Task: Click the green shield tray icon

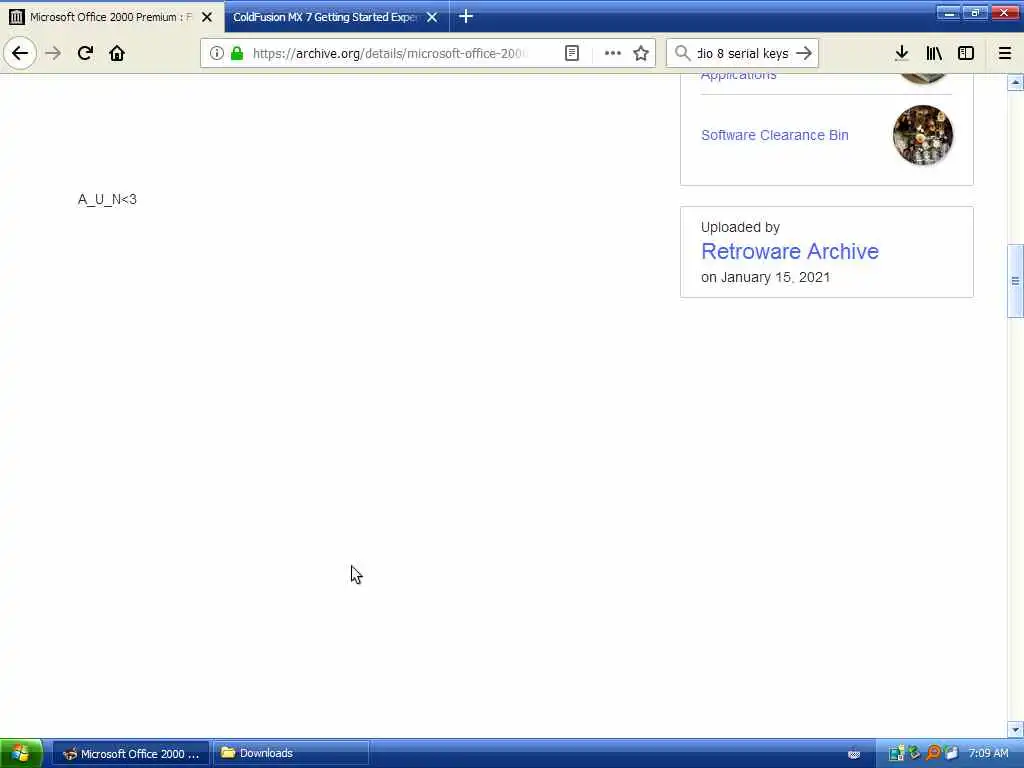Action: pyautogui.click(x=915, y=754)
